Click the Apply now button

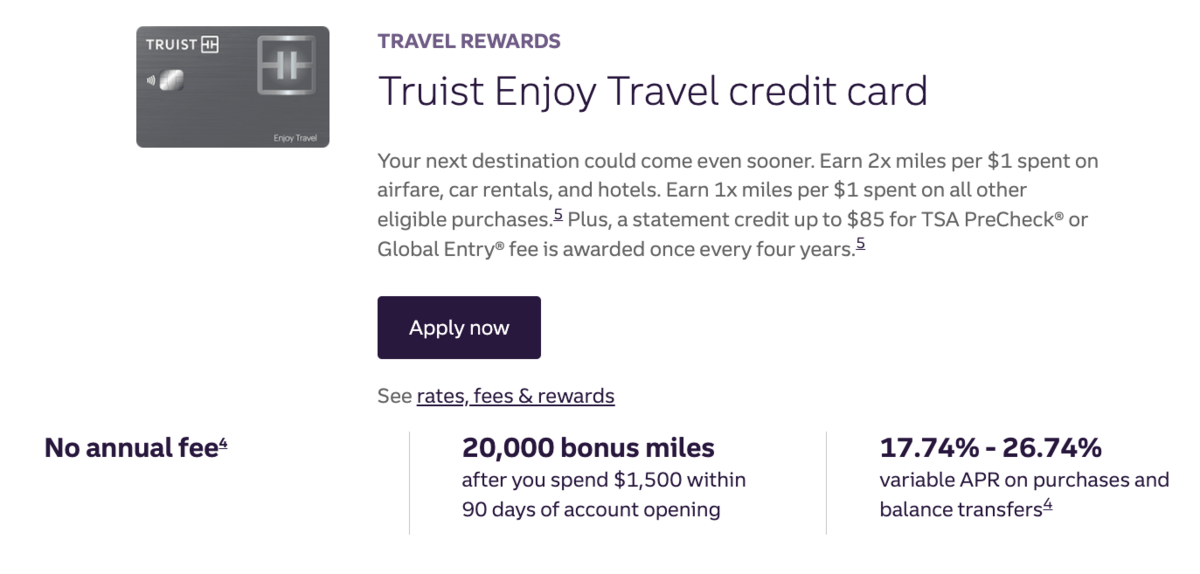click(x=459, y=327)
